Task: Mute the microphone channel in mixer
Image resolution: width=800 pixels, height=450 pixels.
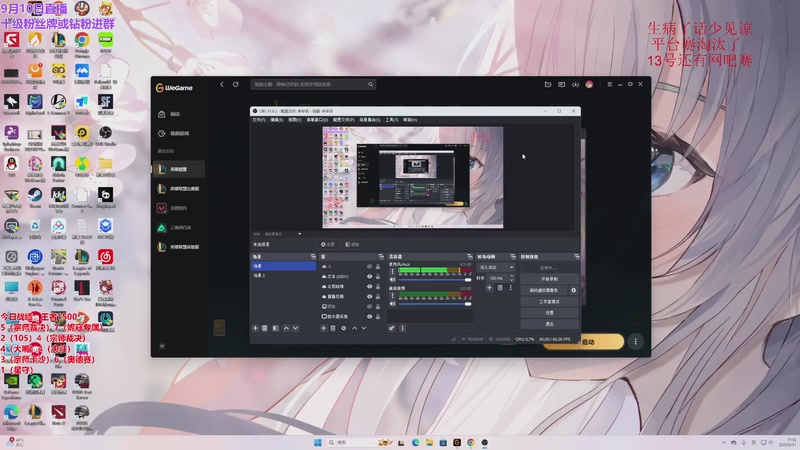Action: (393, 280)
